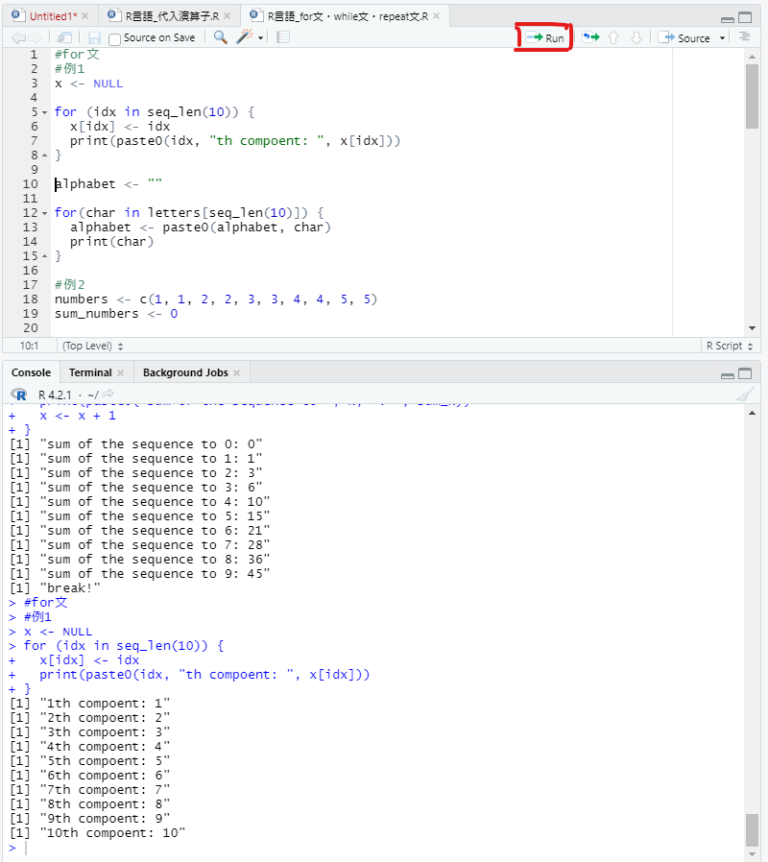Click the Run button

click(x=545, y=38)
